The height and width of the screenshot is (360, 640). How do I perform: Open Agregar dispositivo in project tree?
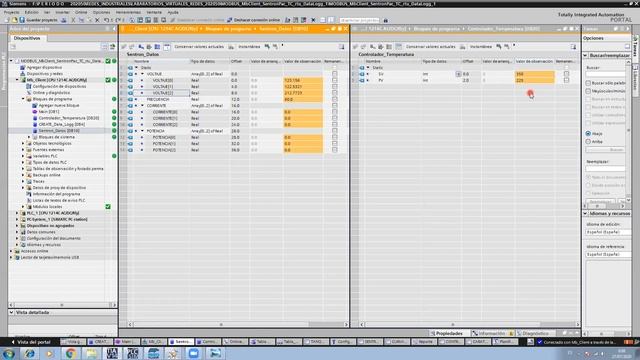44,67
